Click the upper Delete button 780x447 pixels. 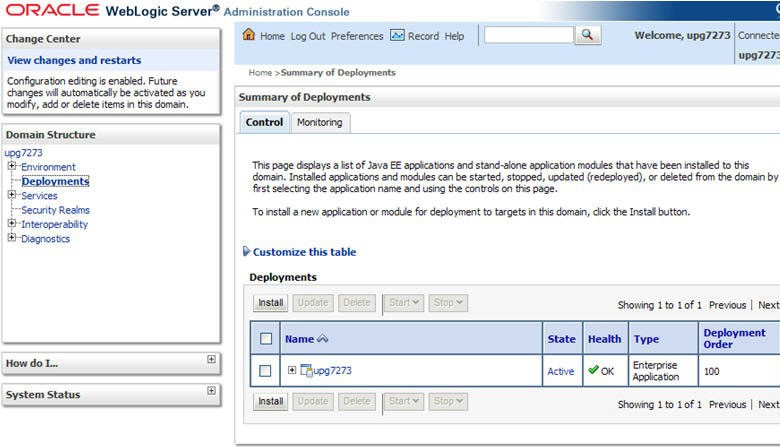point(357,303)
